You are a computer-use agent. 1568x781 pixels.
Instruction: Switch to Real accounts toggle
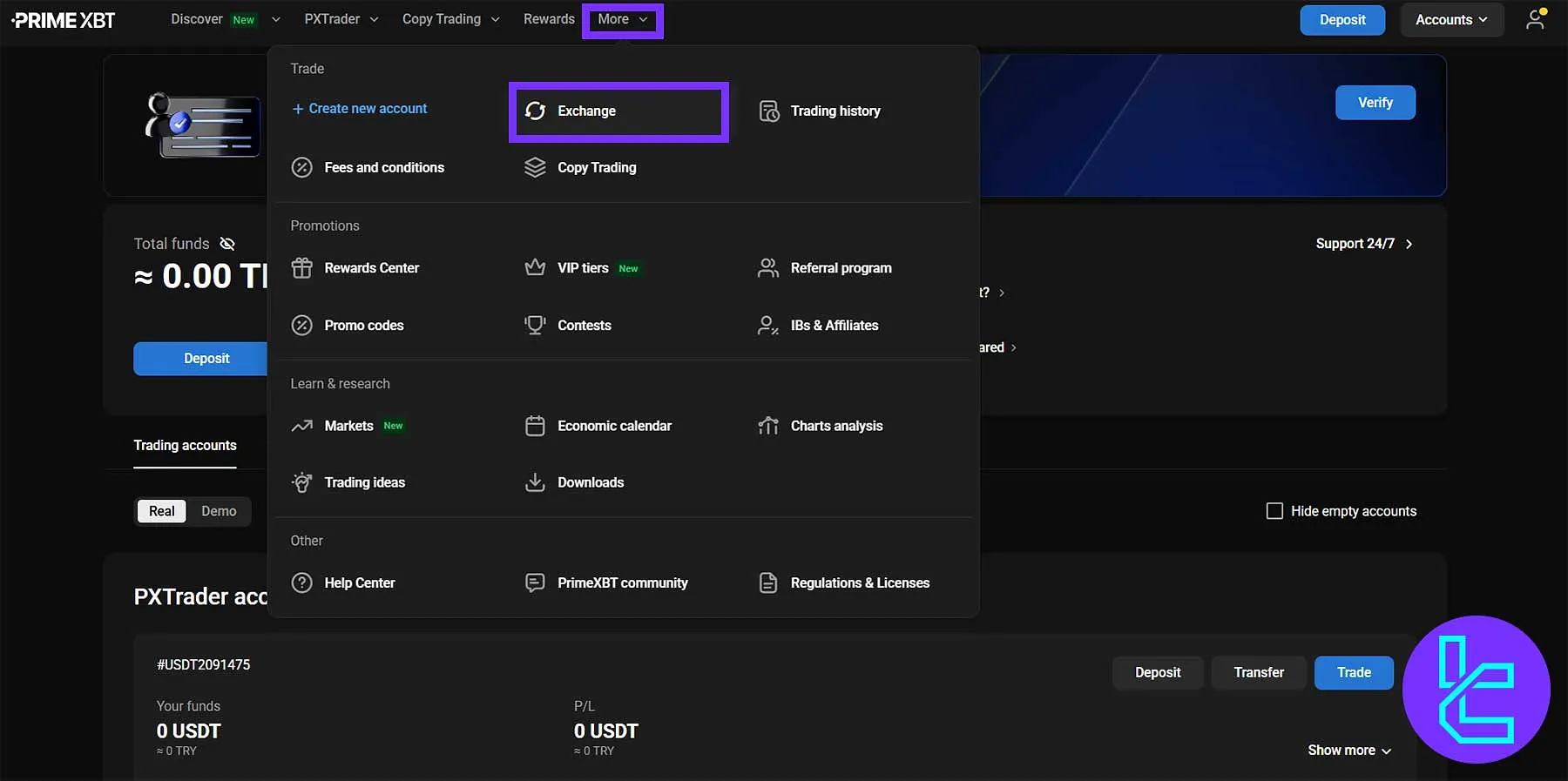point(161,511)
